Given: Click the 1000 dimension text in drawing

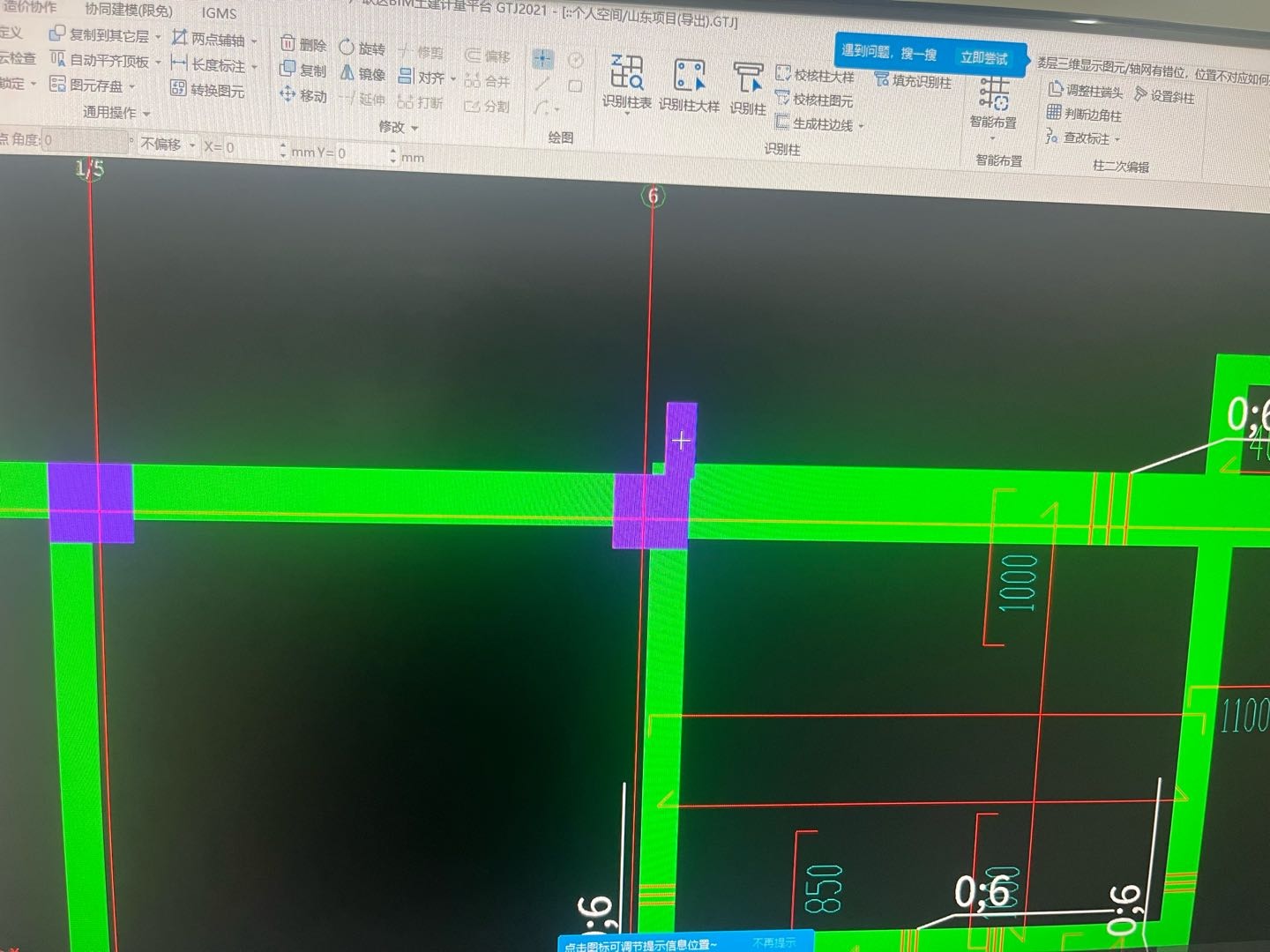Looking at the screenshot, I should click(1019, 583).
